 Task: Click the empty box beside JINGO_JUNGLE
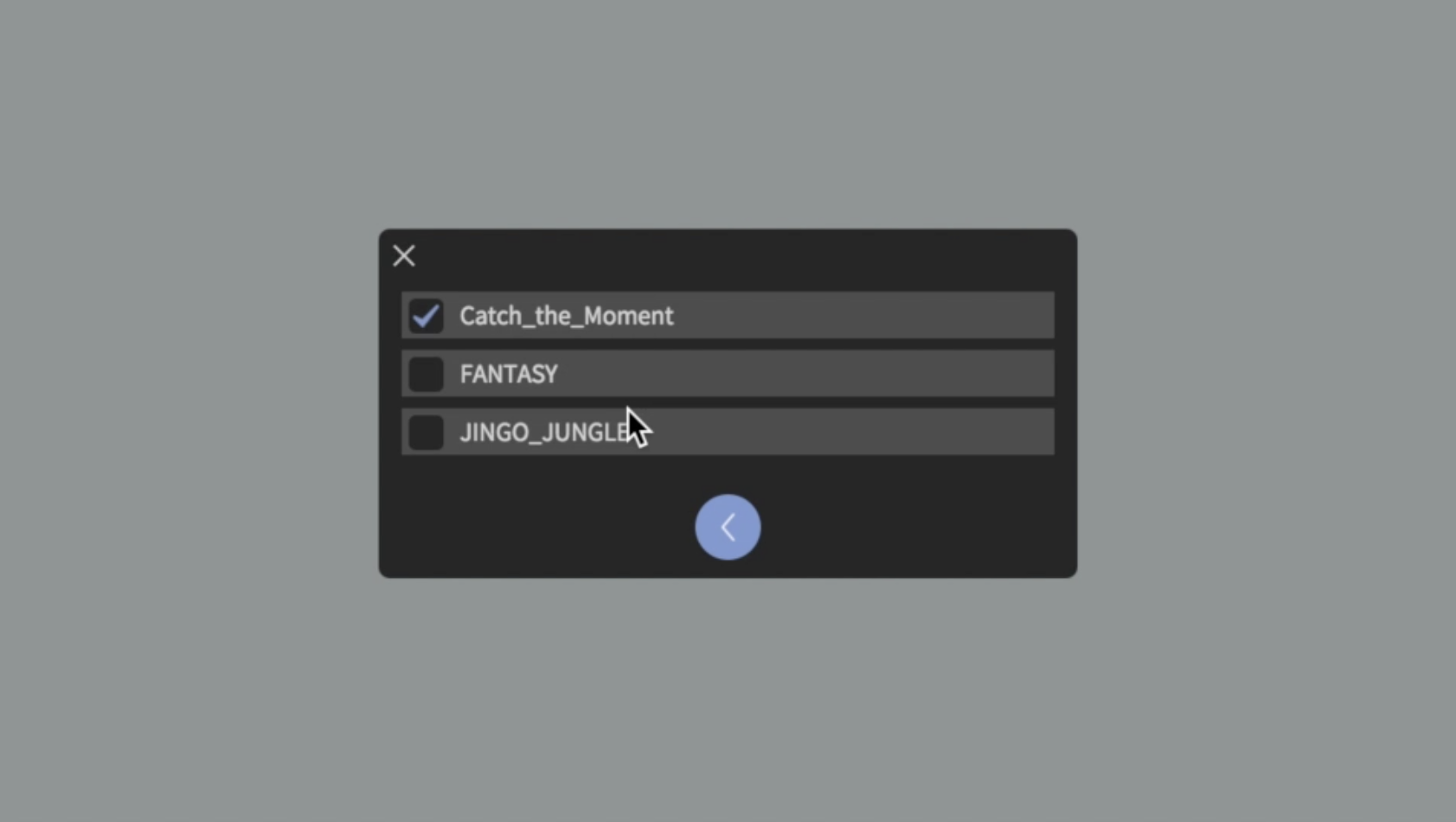click(426, 432)
